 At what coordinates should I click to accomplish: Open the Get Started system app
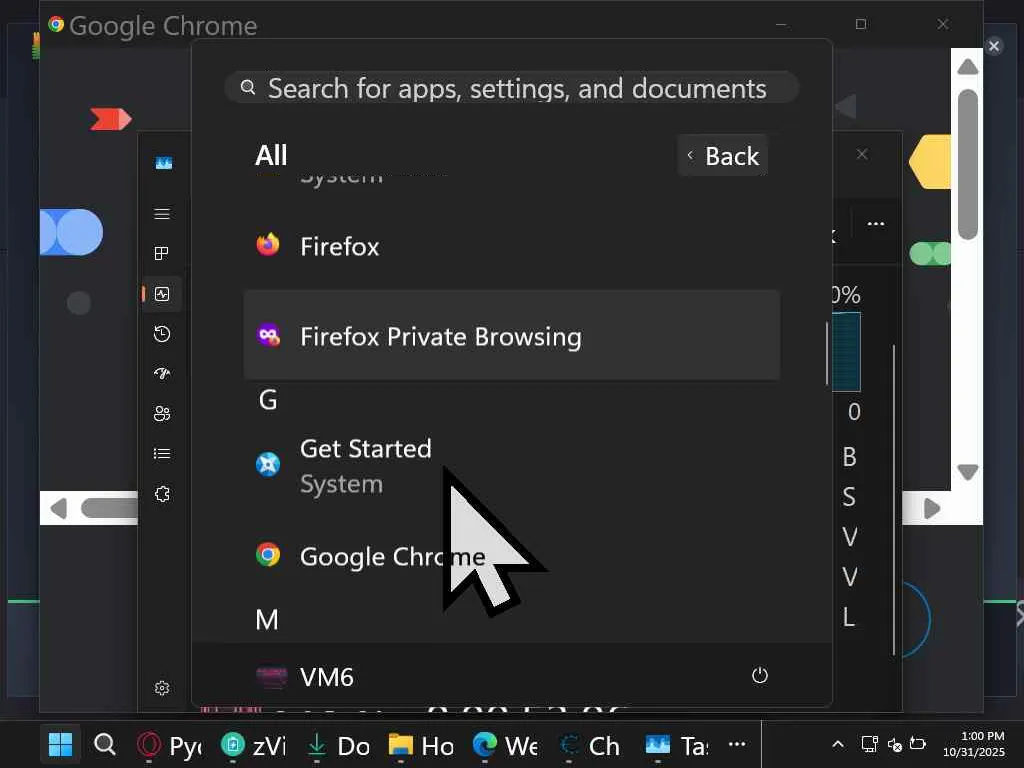[511, 466]
